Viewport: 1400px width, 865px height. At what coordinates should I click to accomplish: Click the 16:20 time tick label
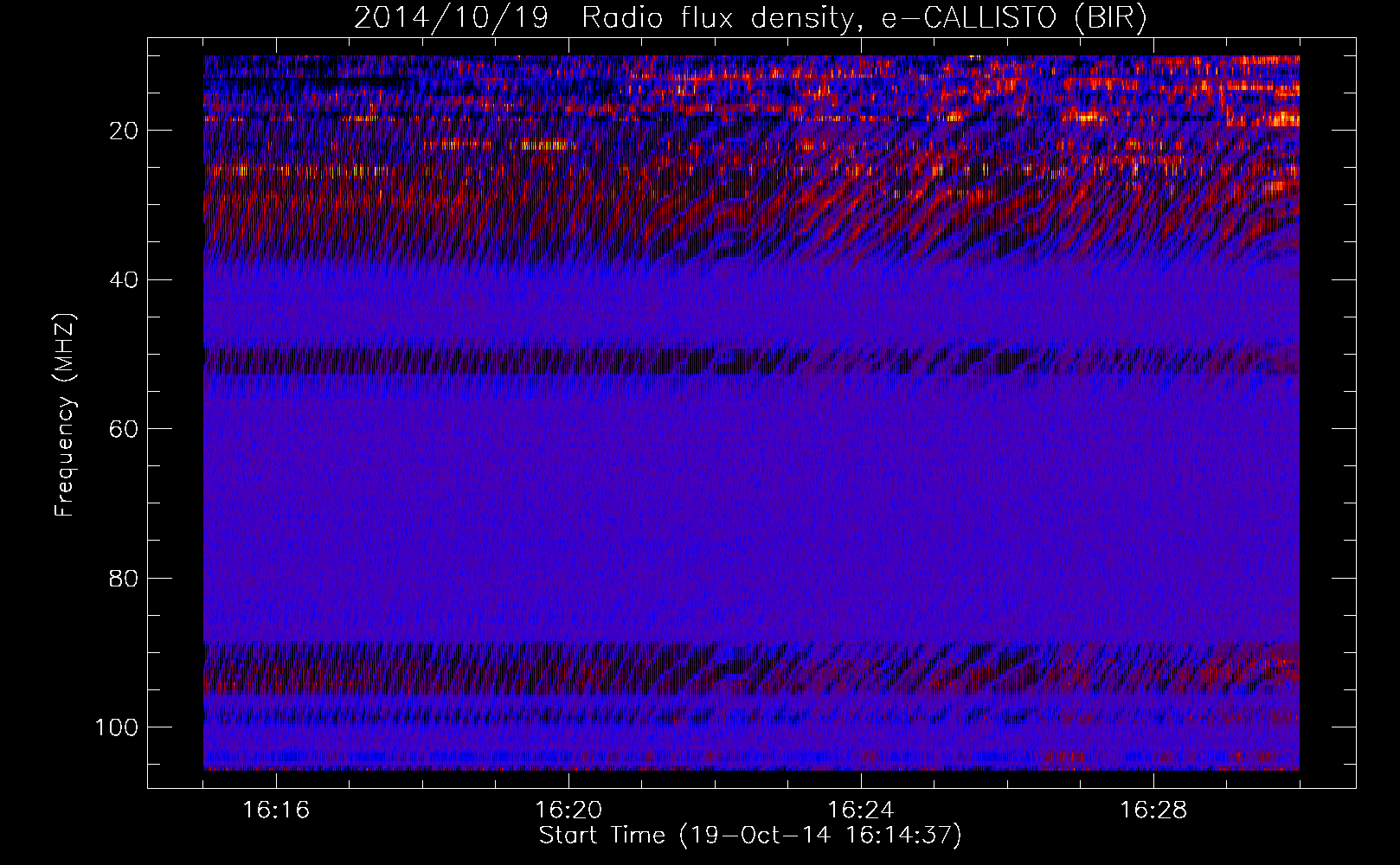point(568,811)
